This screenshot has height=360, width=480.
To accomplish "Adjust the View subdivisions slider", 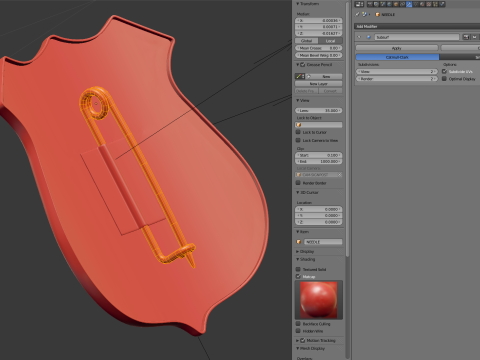I will coord(397,72).
